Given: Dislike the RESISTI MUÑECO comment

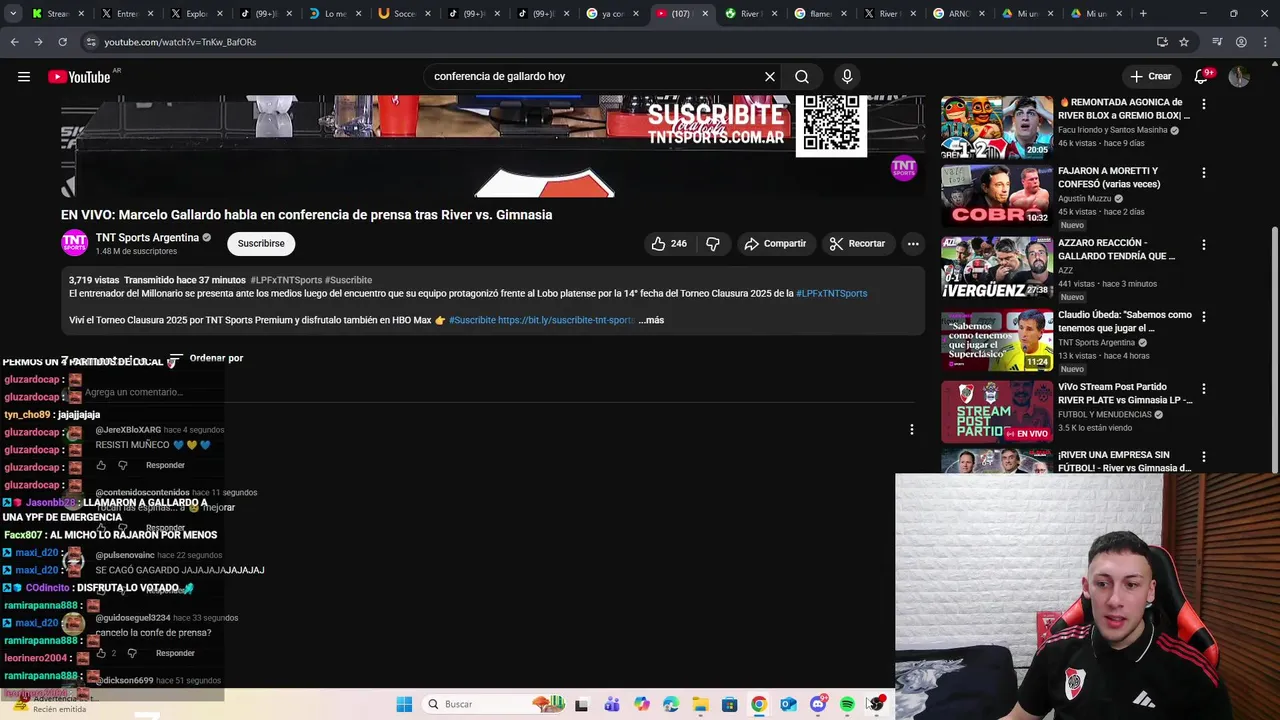Looking at the screenshot, I should click(x=123, y=465).
